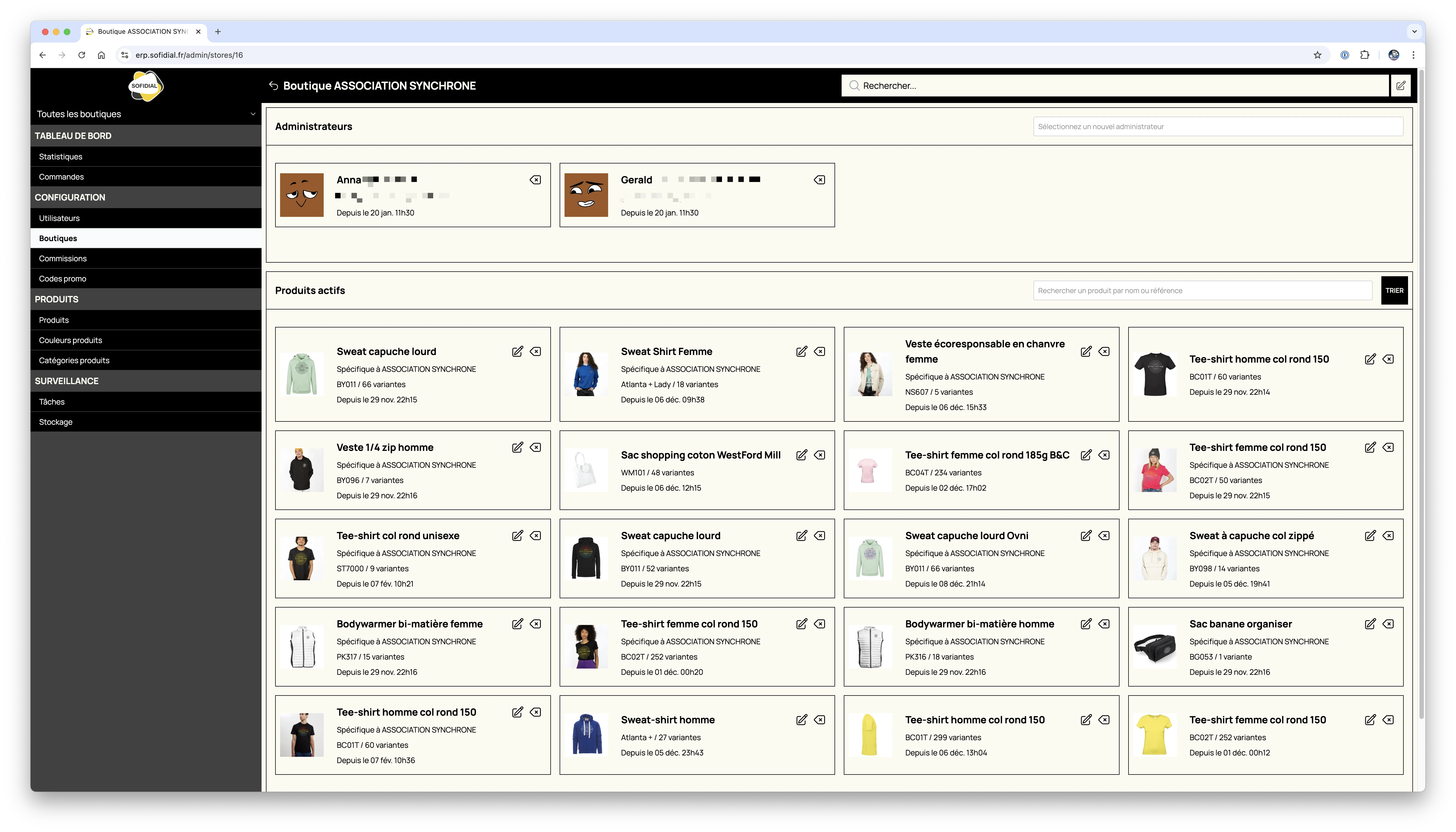This screenshot has height=832, width=1456.
Task: Open a new browser tab
Action: point(218,31)
